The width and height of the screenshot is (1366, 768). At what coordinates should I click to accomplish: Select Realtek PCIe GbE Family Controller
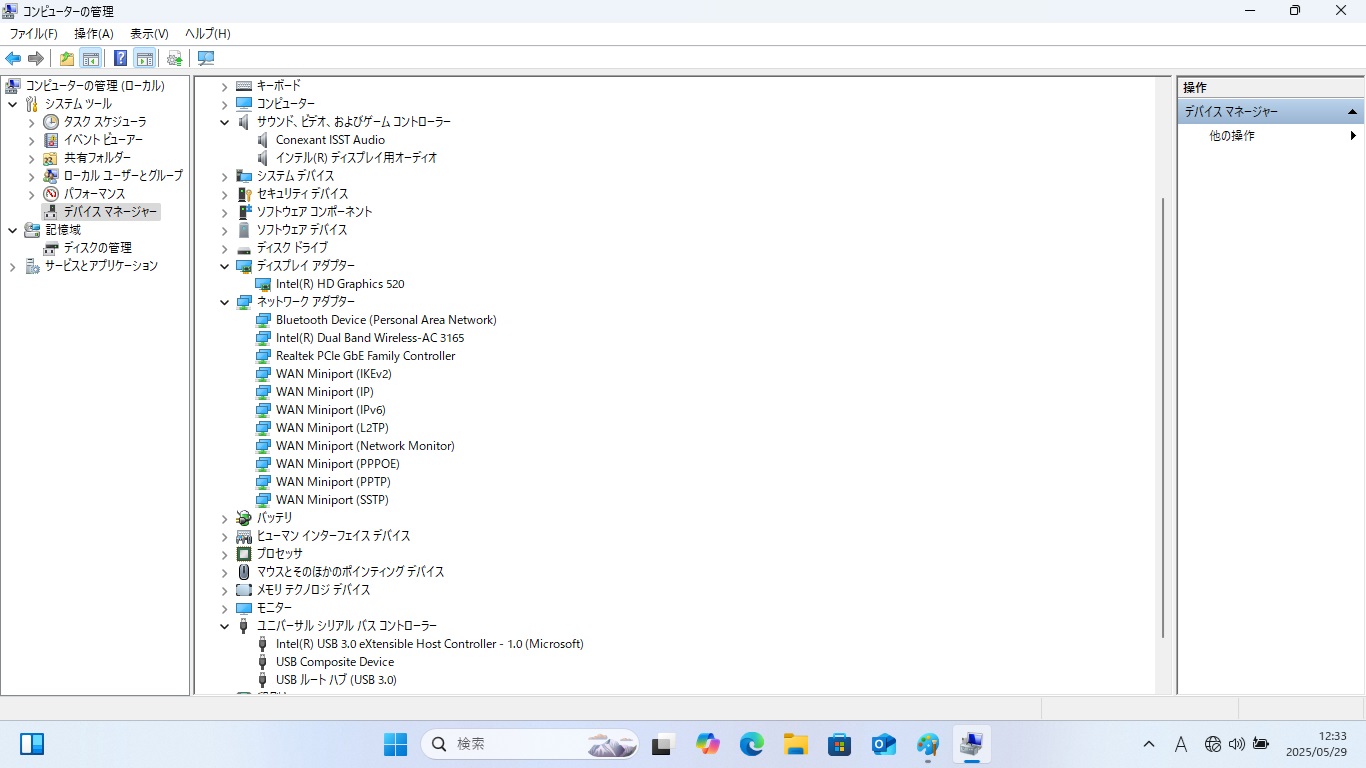coord(365,356)
